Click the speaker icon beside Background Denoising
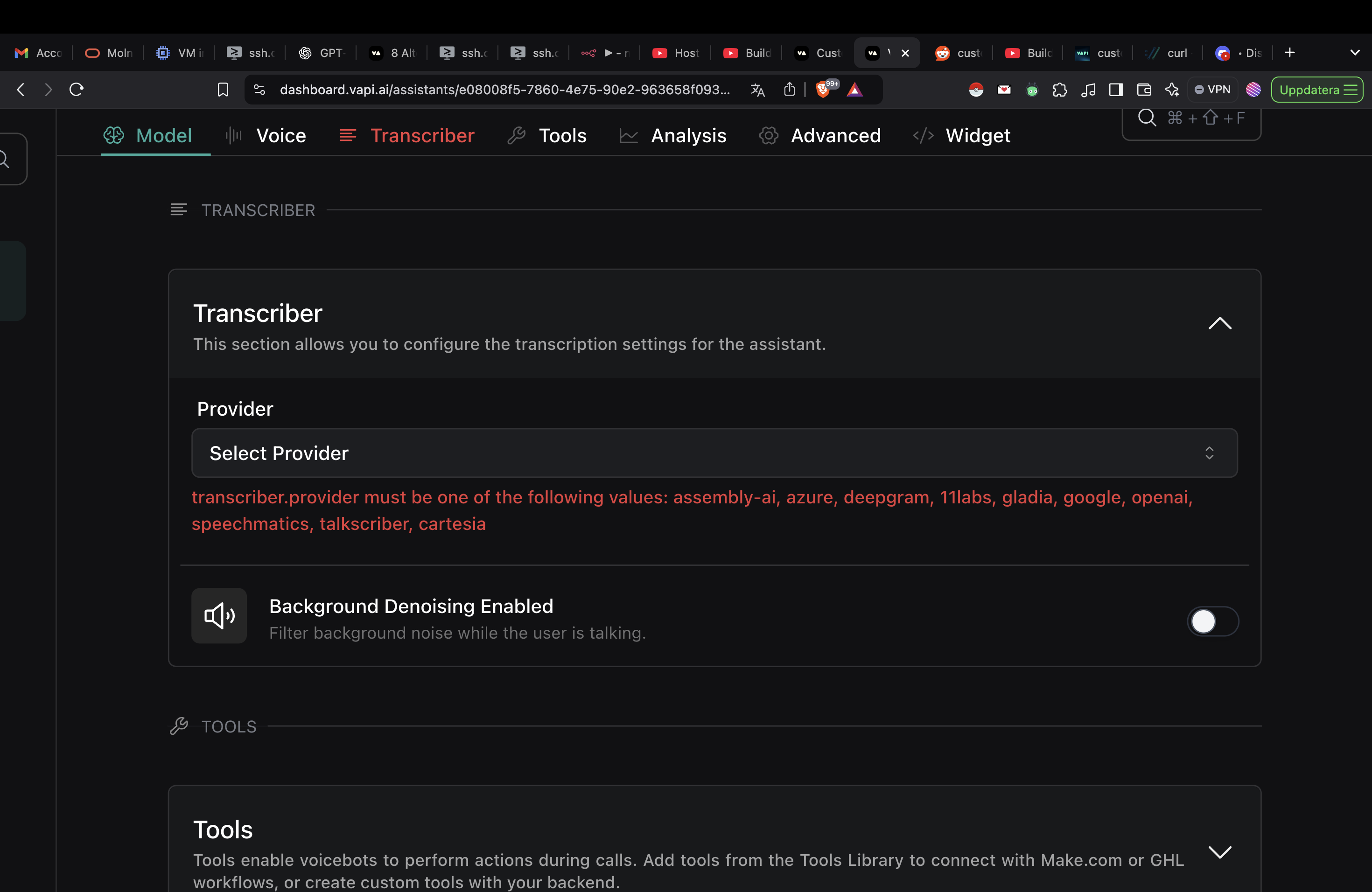 [x=219, y=615]
